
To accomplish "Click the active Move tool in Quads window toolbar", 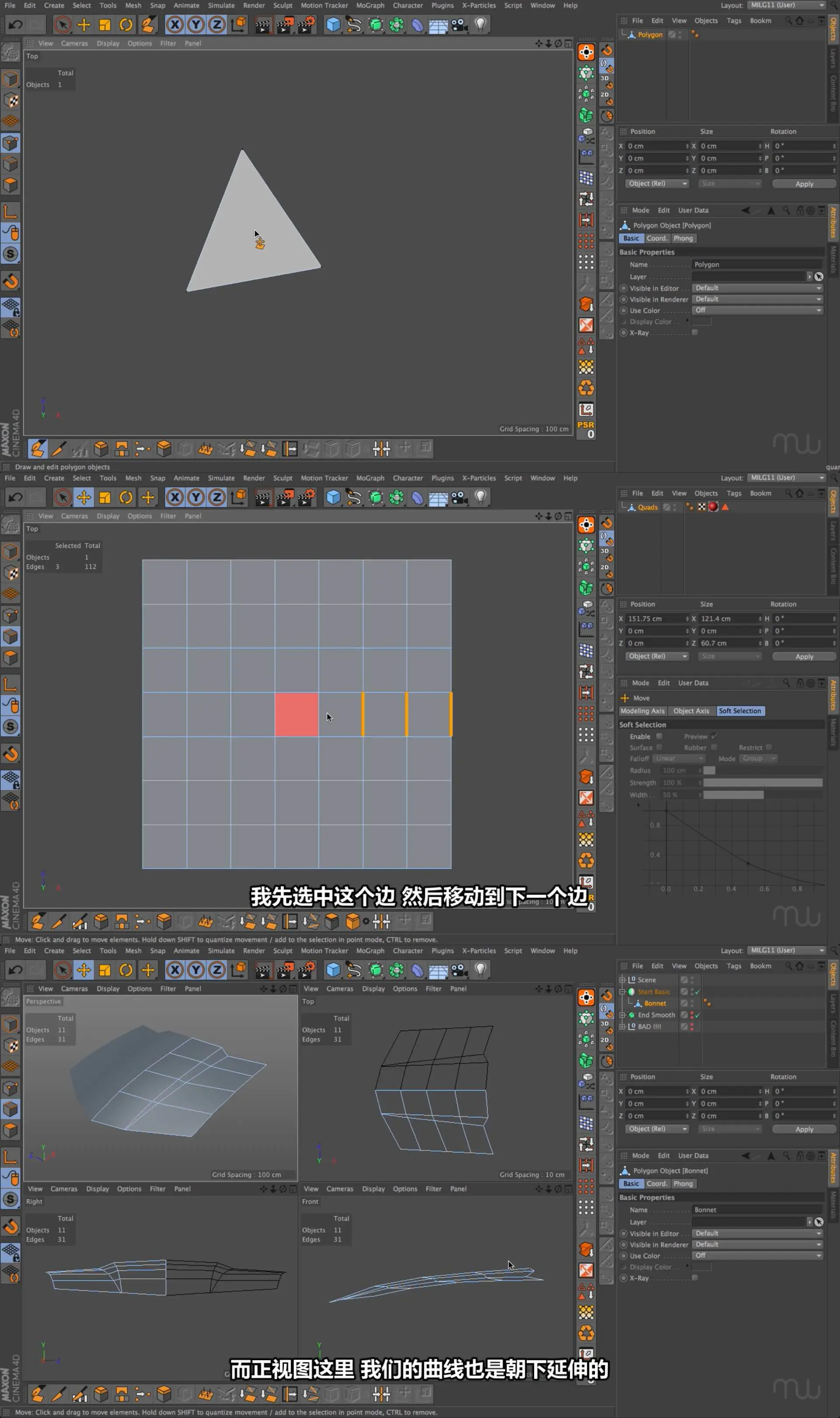I will click(84, 497).
